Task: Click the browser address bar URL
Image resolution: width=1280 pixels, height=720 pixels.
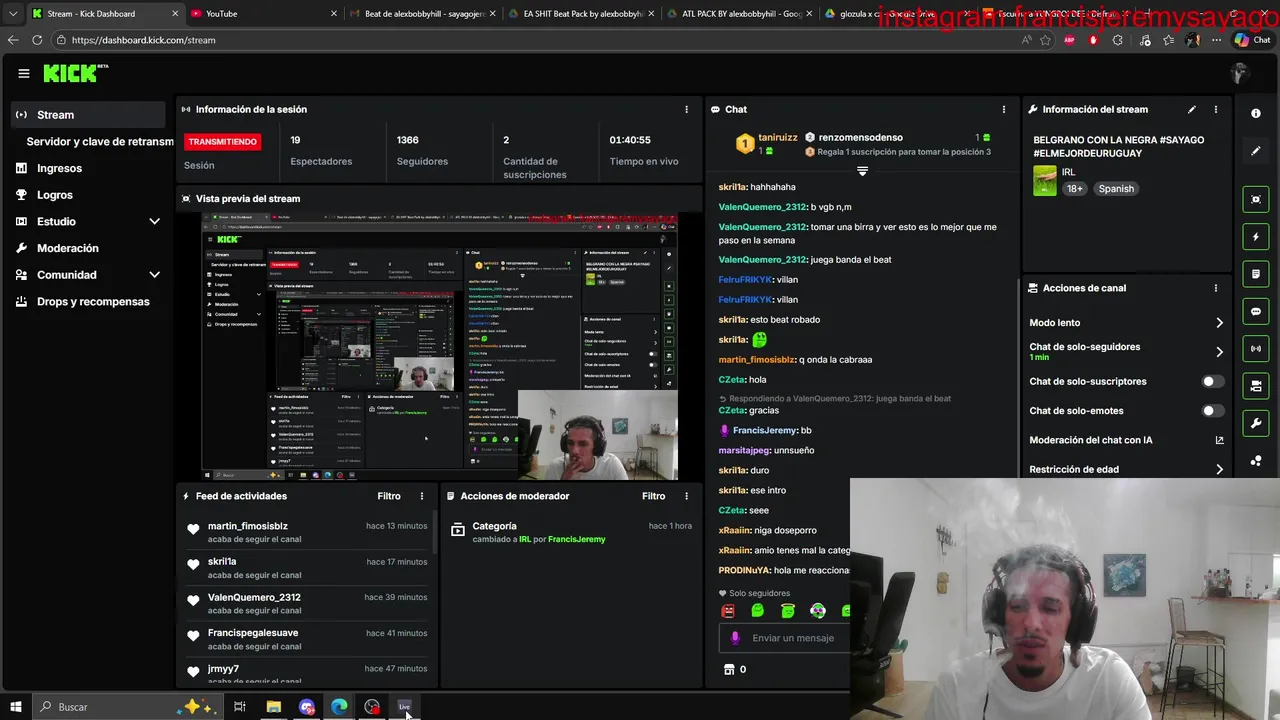Action: point(143,40)
